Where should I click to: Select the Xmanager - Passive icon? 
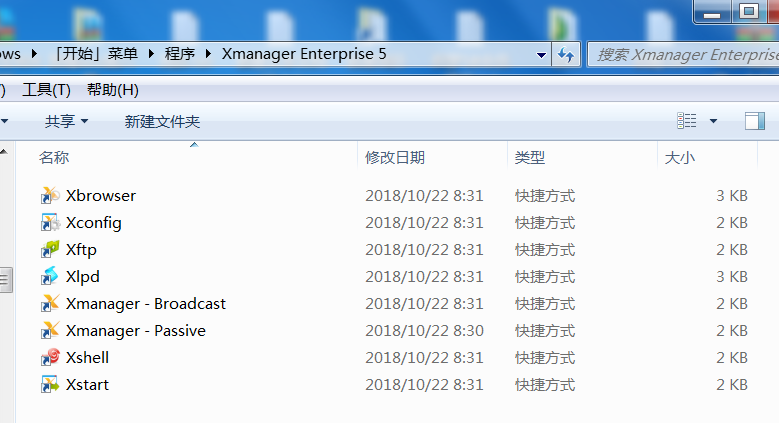(50, 331)
